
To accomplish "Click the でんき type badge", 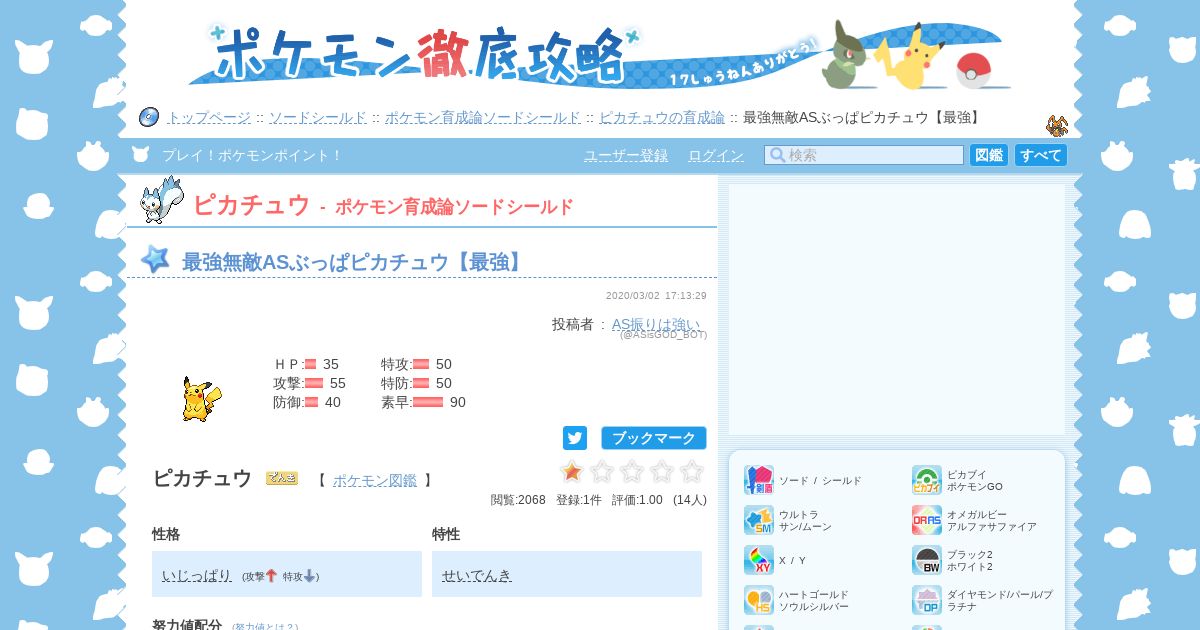I will pyautogui.click(x=282, y=478).
